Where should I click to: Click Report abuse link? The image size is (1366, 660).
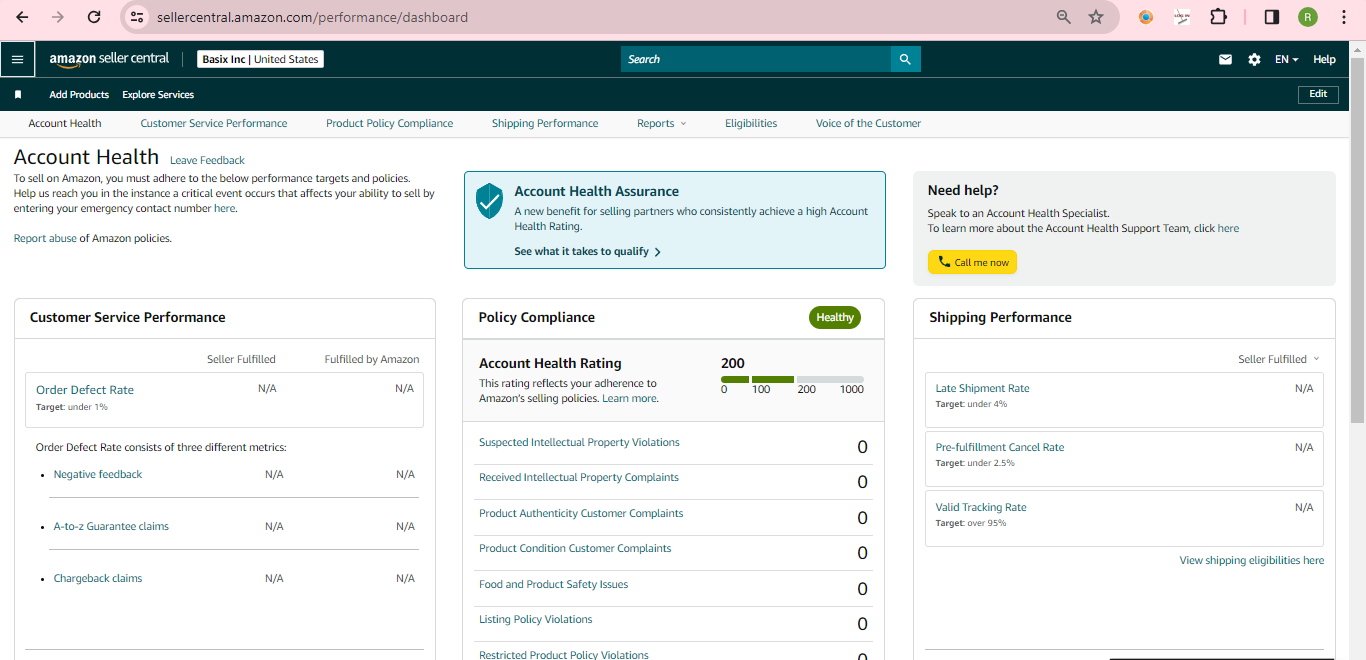pos(45,238)
